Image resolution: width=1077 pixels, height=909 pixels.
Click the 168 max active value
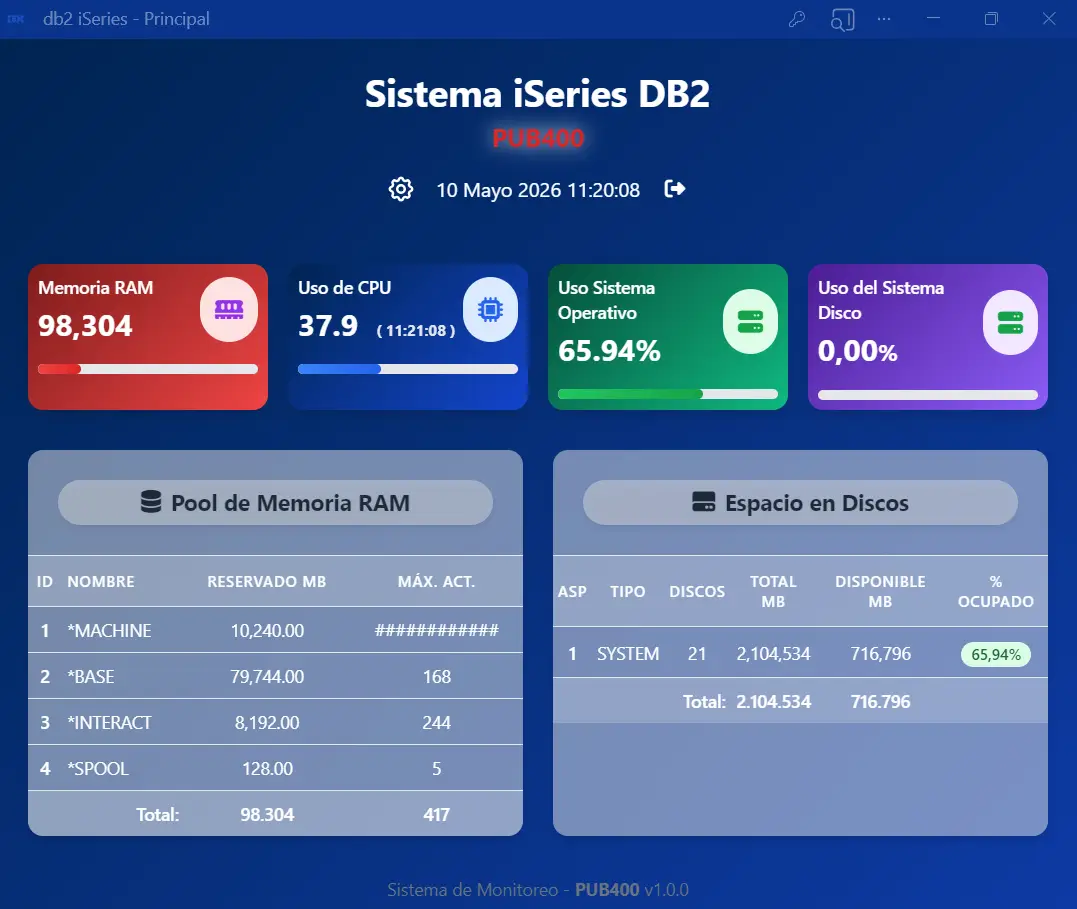click(436, 676)
